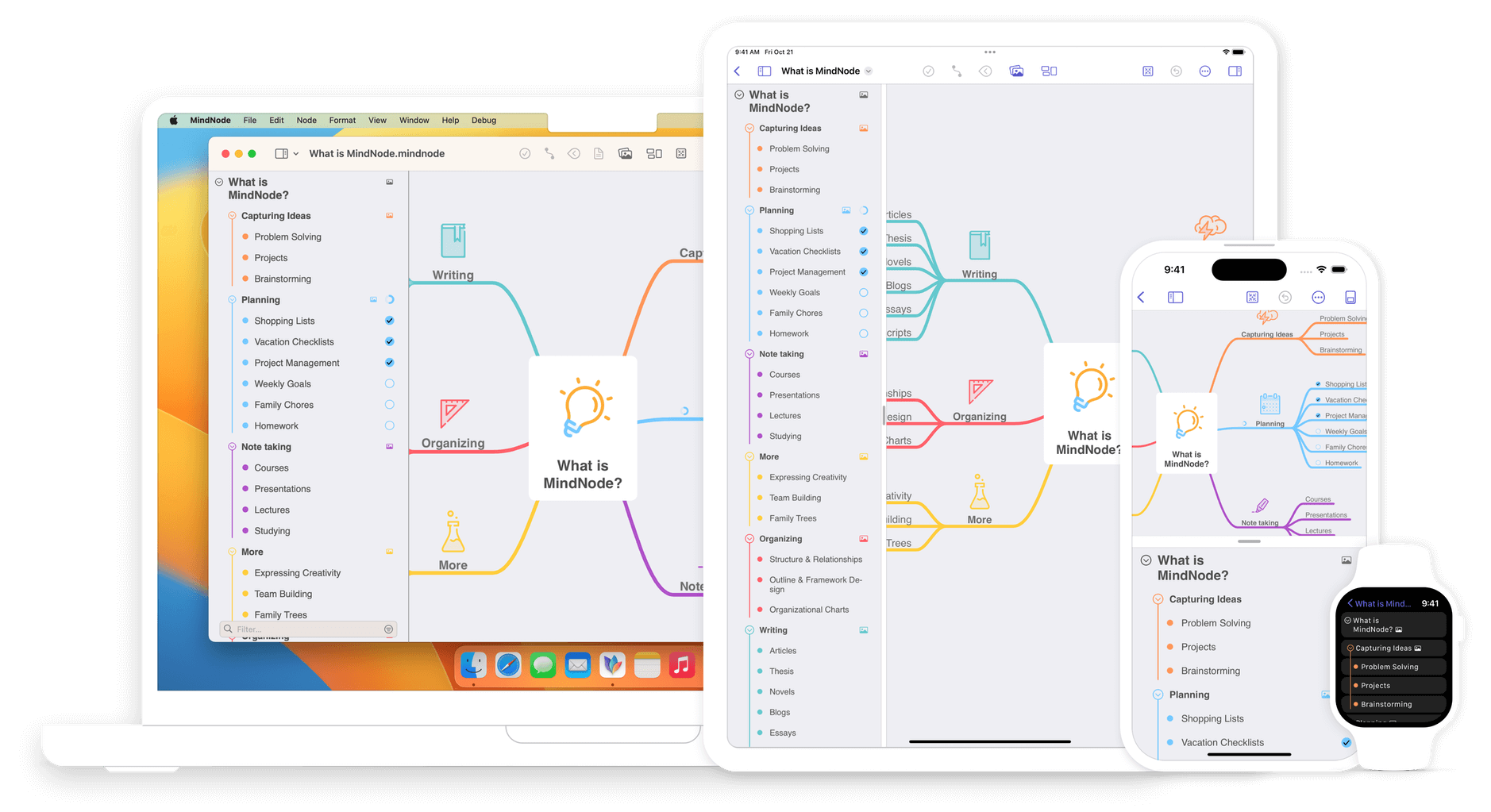
Task: Click the Planning image indicator in Mac outline
Action: [x=373, y=300]
